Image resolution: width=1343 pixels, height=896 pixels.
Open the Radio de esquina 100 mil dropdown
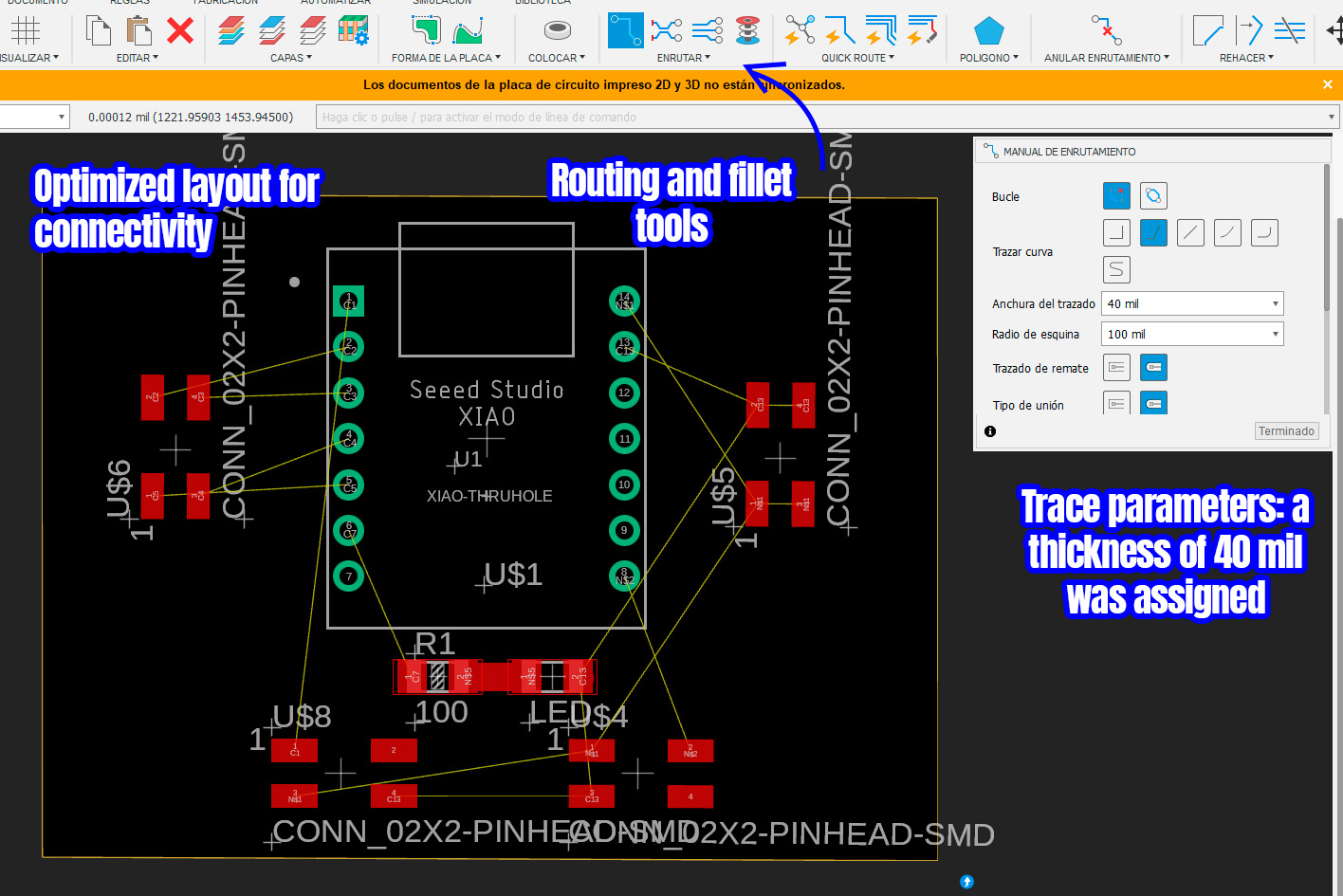(x=1192, y=334)
